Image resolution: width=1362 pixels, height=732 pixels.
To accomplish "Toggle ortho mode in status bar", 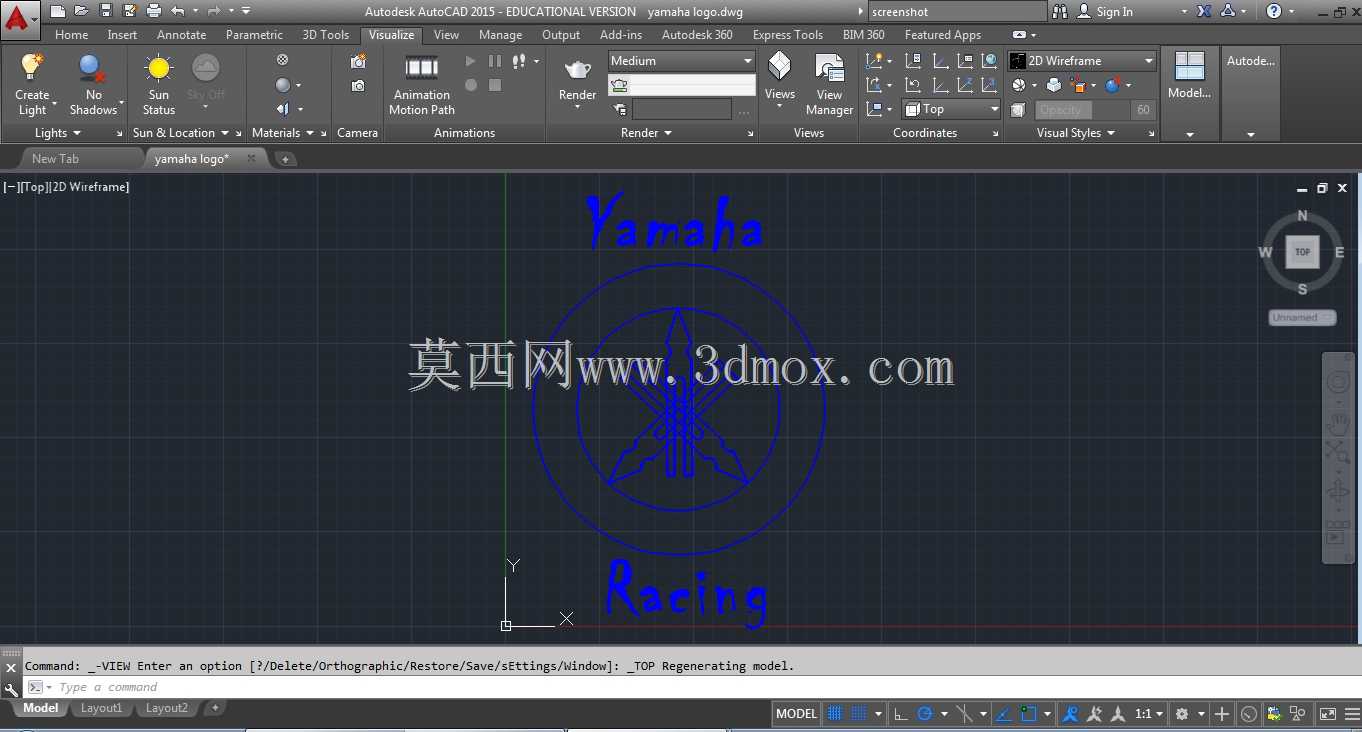I will tap(901, 714).
